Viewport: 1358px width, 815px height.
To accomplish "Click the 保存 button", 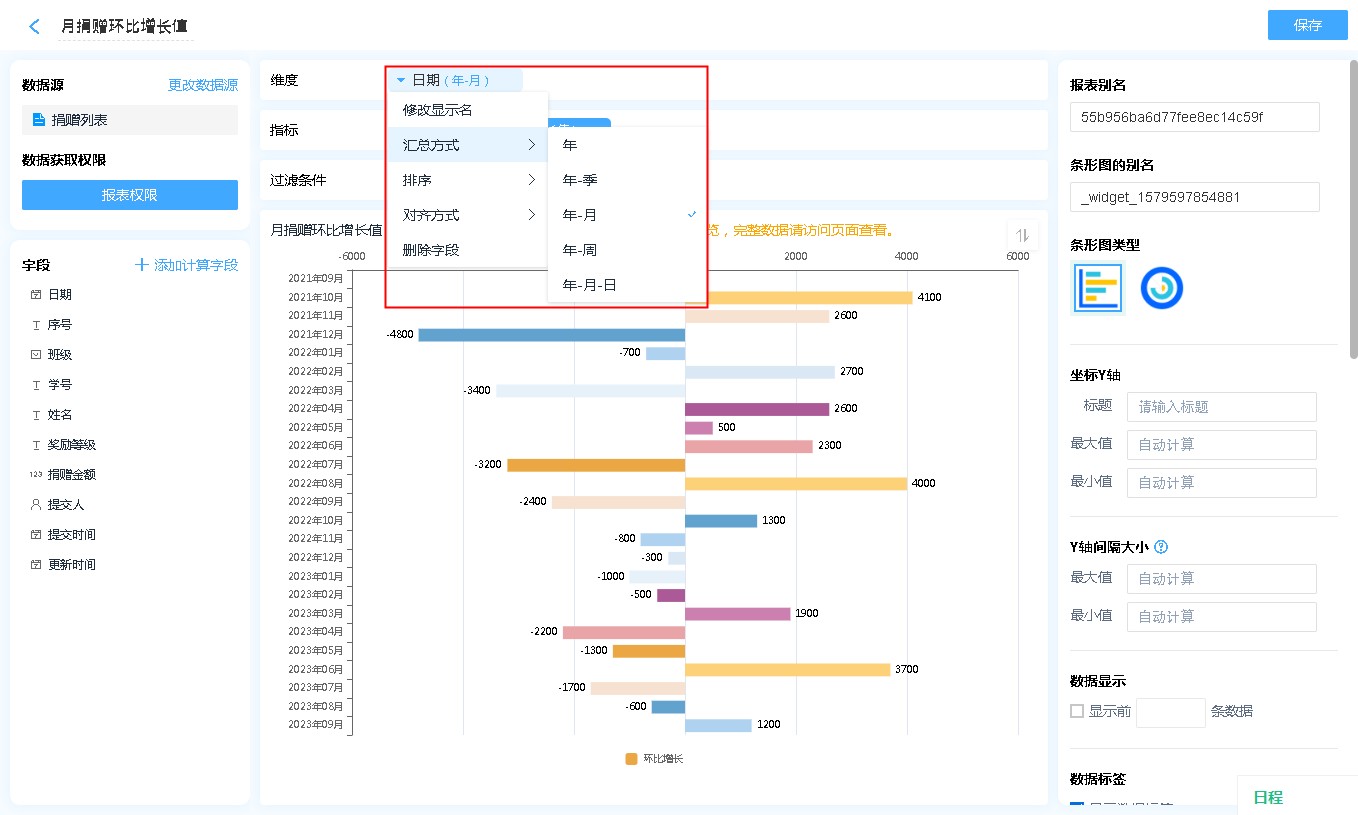I will click(1307, 26).
